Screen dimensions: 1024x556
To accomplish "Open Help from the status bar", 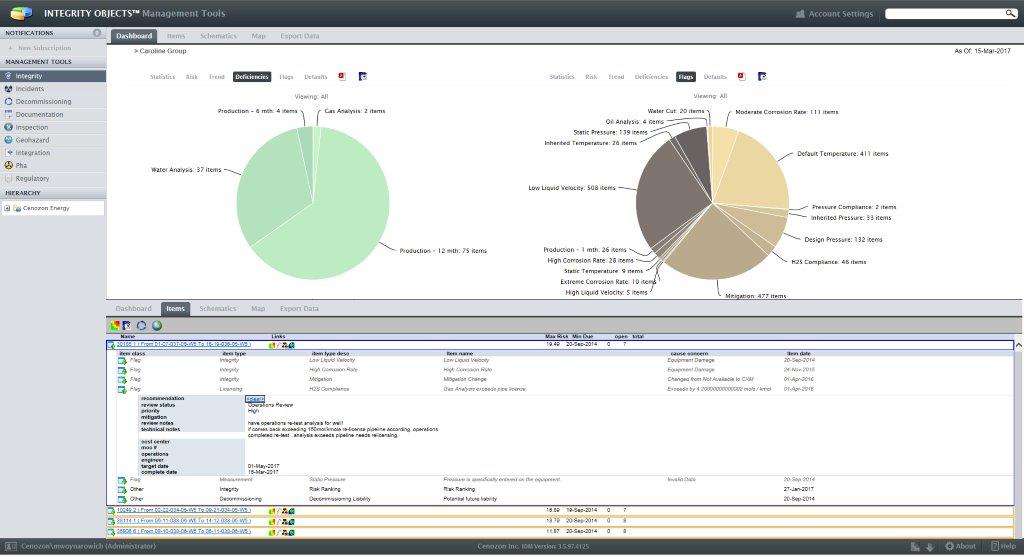I will point(1003,546).
